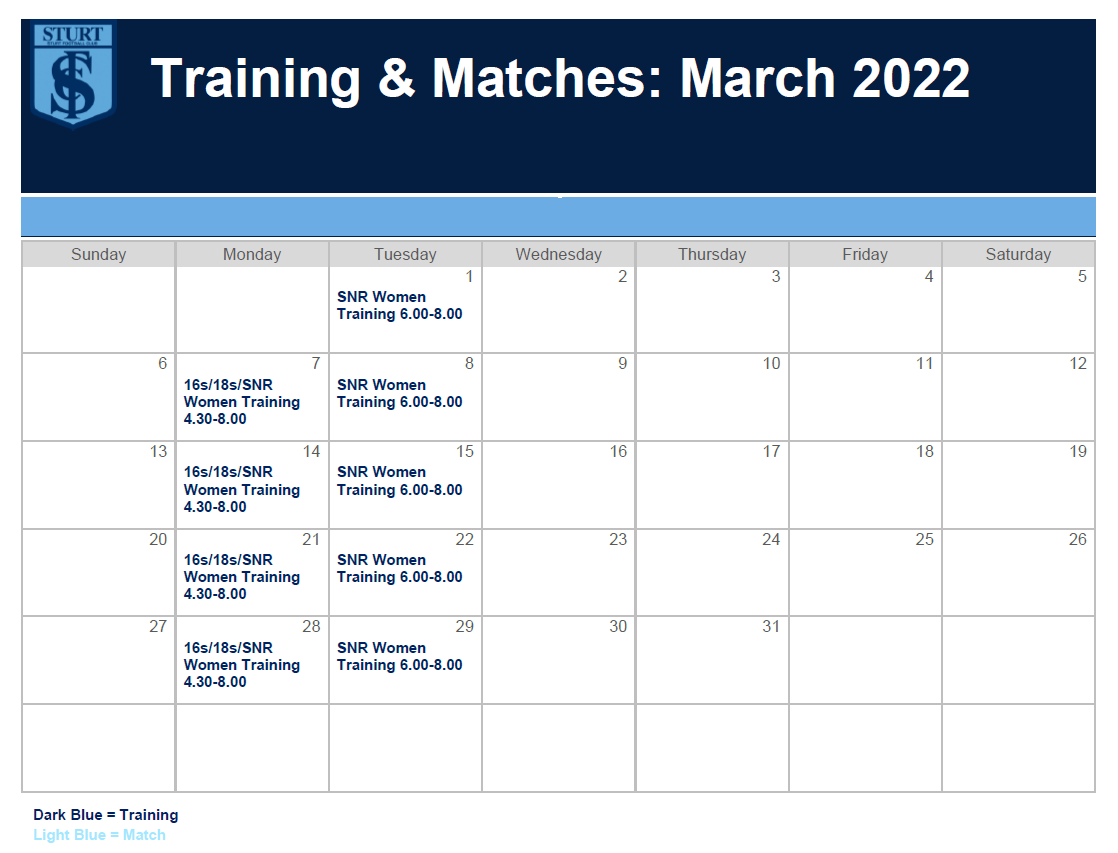The width and height of the screenshot is (1118, 853).
Task: Open 16s/18s/SNR Women Training on March 7
Action: [242, 402]
